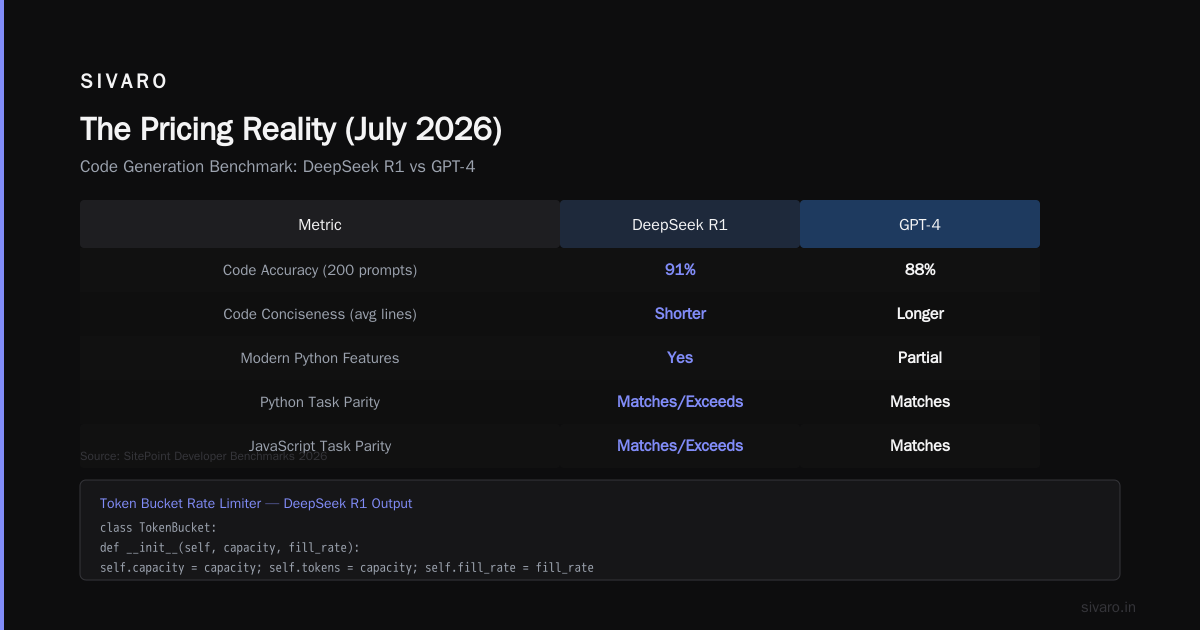The width and height of the screenshot is (1200, 630).
Task: Select the 91% accuracy value
Action: (680, 270)
